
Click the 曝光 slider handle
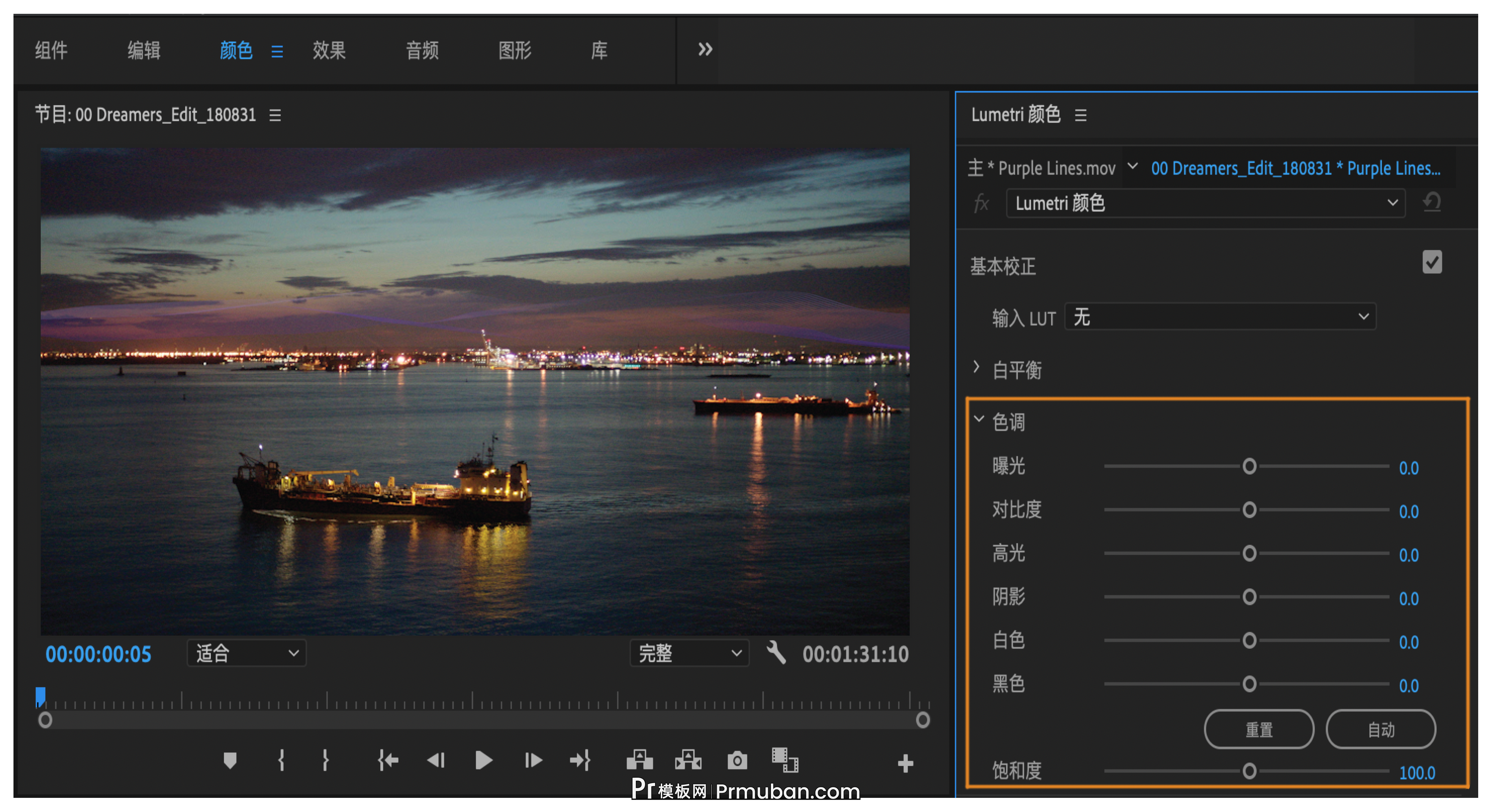[1249, 467]
